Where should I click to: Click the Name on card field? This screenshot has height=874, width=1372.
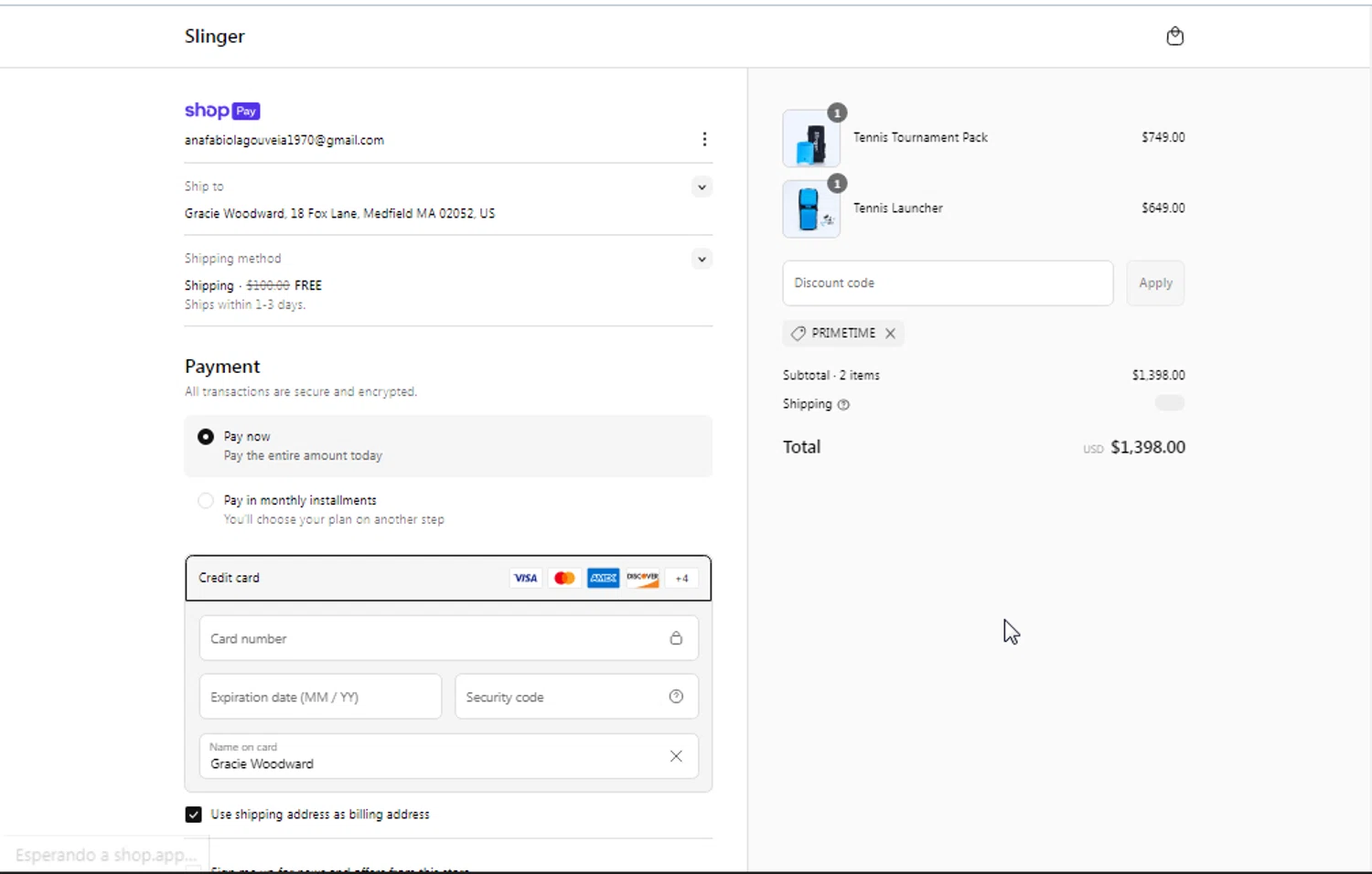pos(449,756)
